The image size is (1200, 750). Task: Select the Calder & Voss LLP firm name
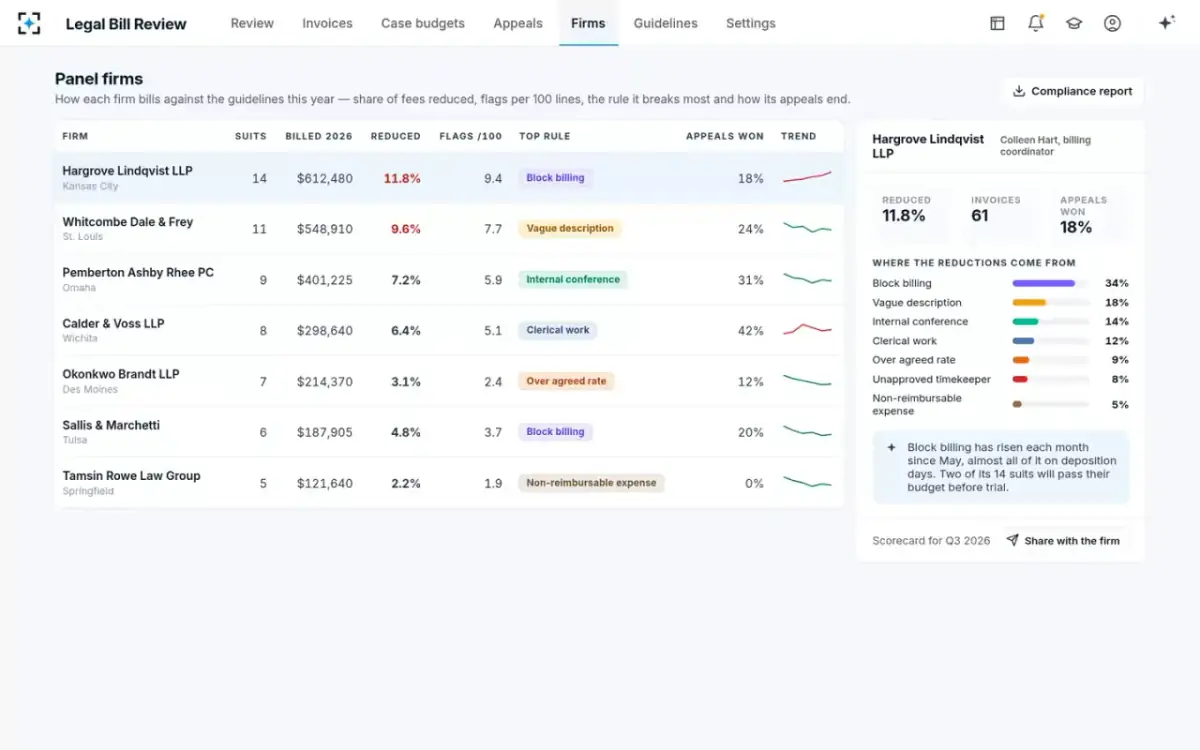(113, 323)
